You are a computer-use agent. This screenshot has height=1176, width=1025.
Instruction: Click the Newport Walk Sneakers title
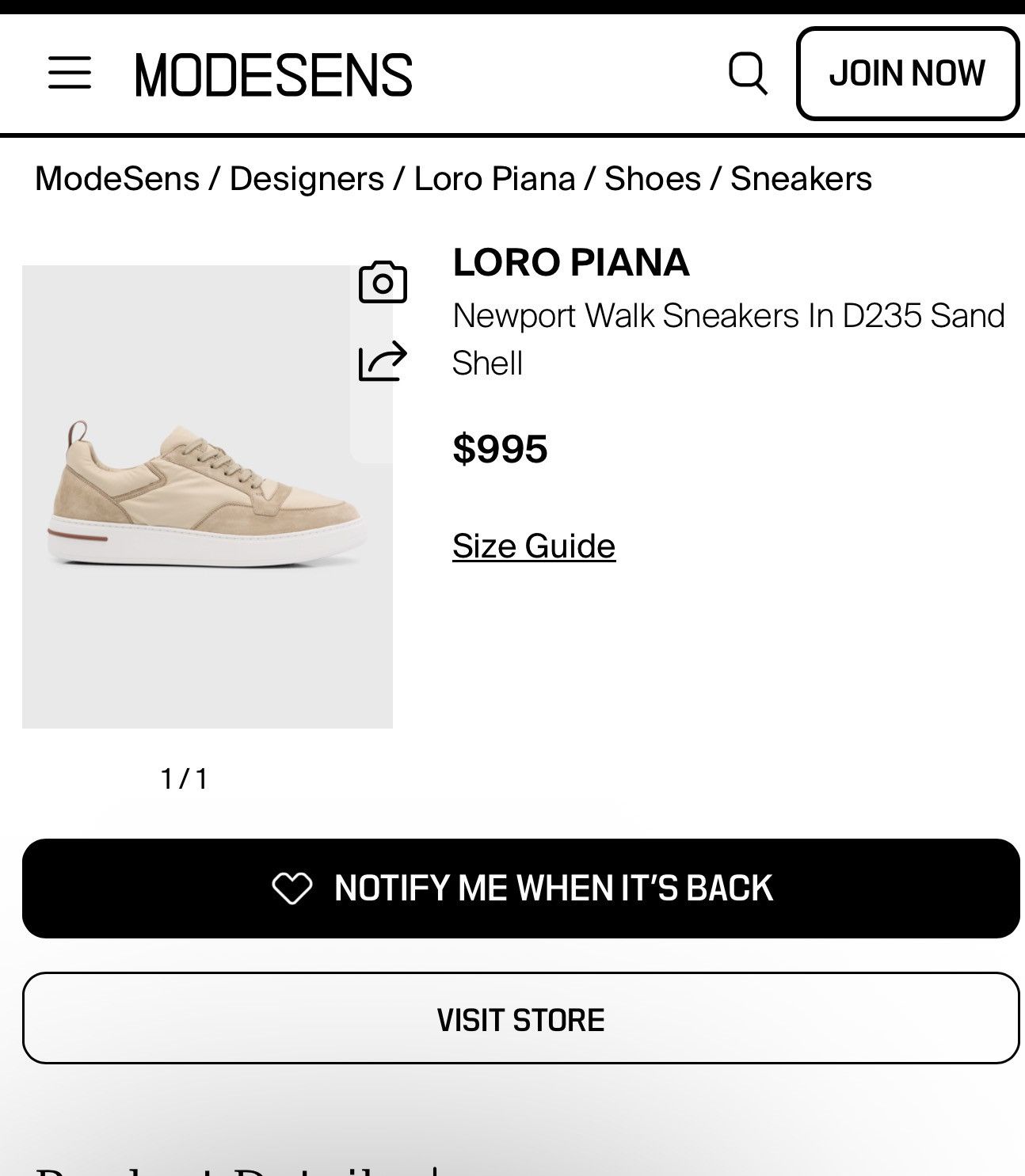point(729,339)
